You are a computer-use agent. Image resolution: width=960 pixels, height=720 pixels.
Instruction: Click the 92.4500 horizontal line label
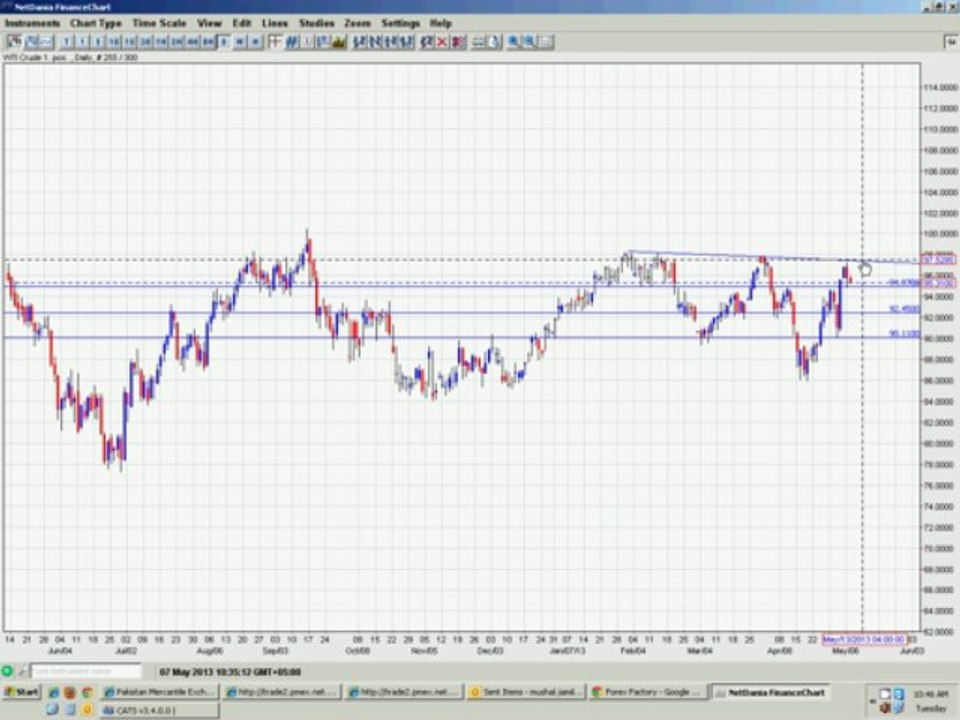(x=904, y=309)
